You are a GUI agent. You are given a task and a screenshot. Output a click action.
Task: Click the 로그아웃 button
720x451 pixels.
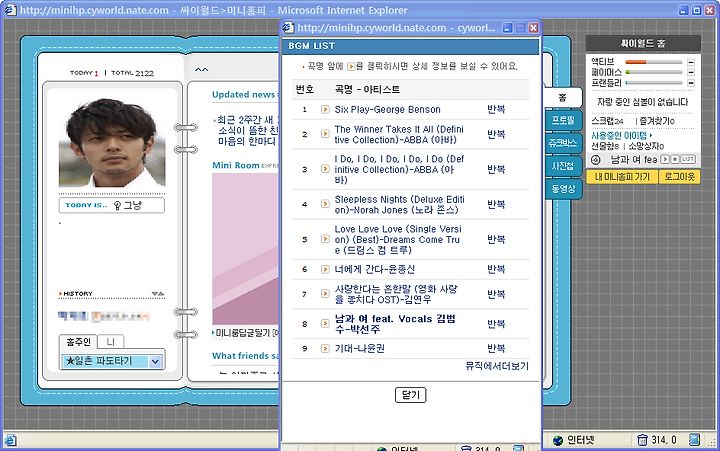pyautogui.click(x=680, y=177)
